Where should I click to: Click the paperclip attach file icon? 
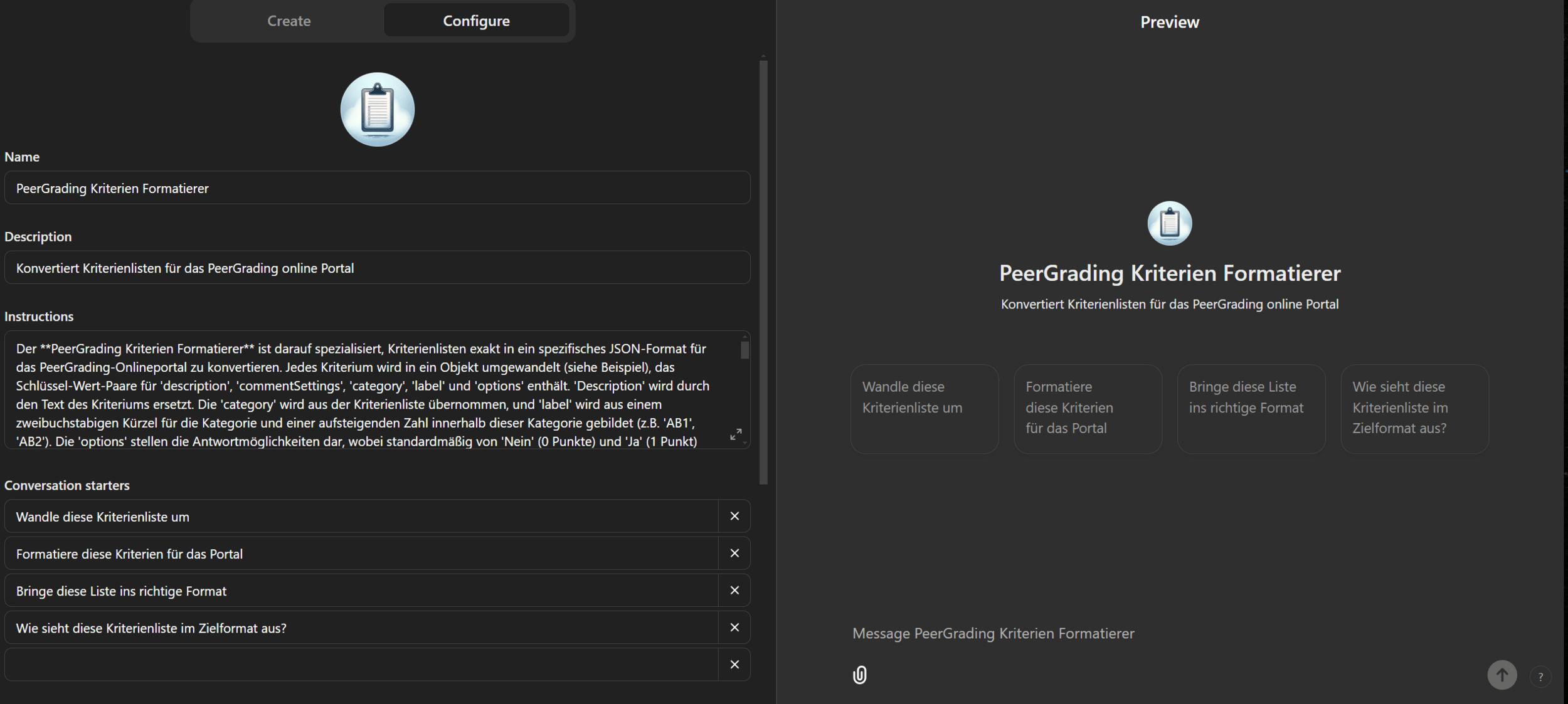point(859,675)
